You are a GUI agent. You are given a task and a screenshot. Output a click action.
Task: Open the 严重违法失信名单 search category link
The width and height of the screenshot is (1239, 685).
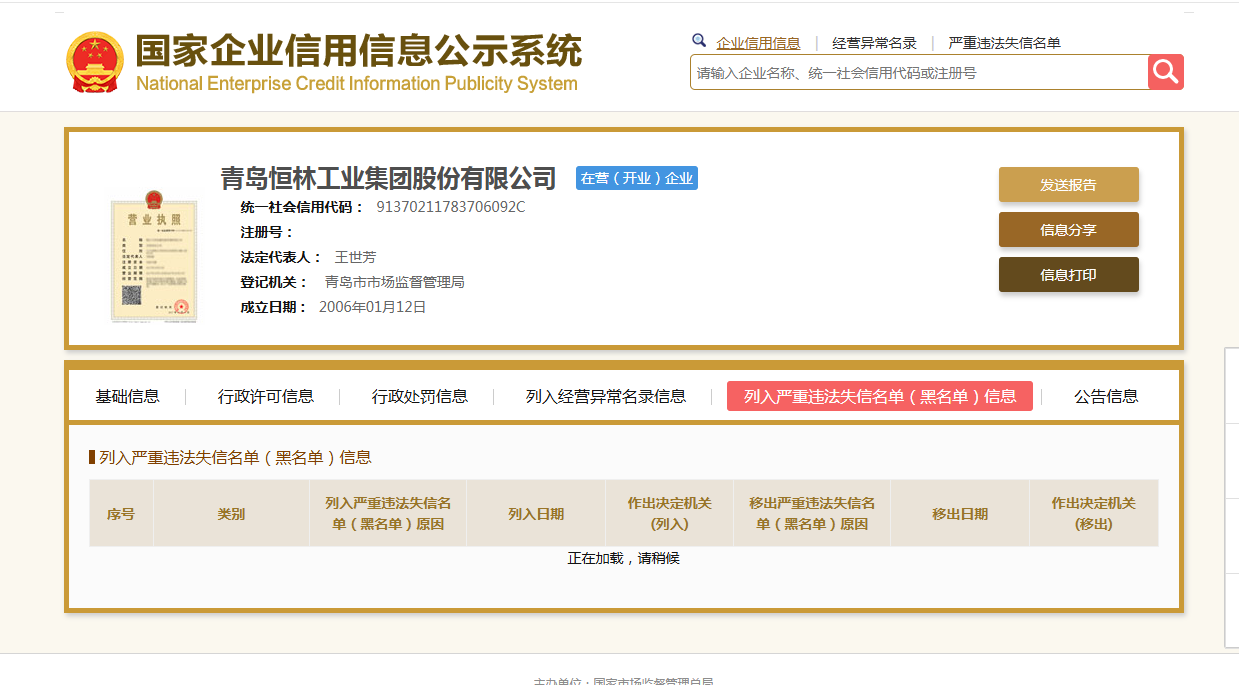point(1005,43)
